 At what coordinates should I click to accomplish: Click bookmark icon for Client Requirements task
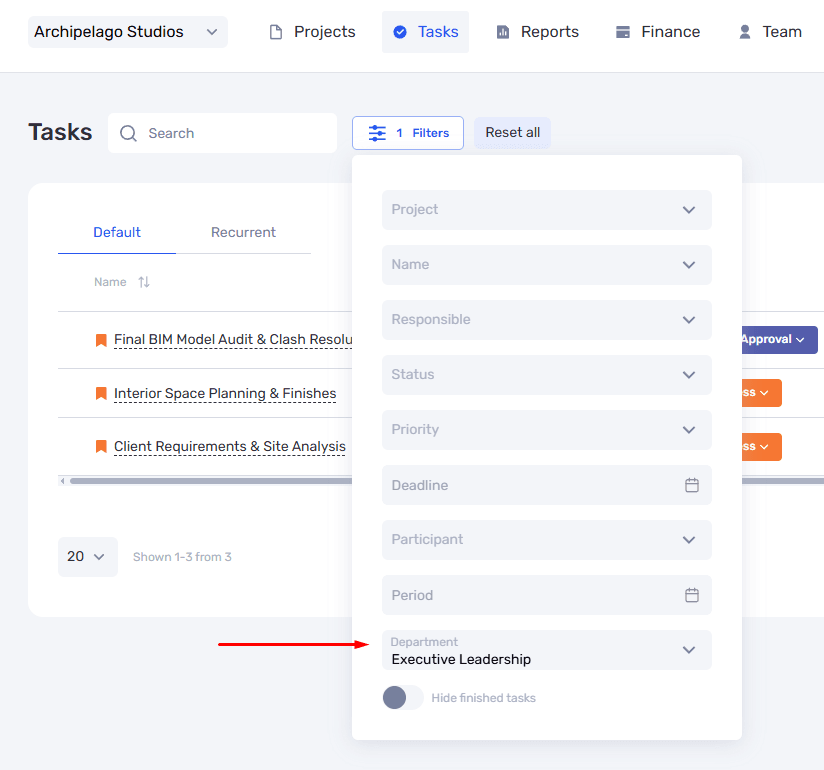click(101, 446)
